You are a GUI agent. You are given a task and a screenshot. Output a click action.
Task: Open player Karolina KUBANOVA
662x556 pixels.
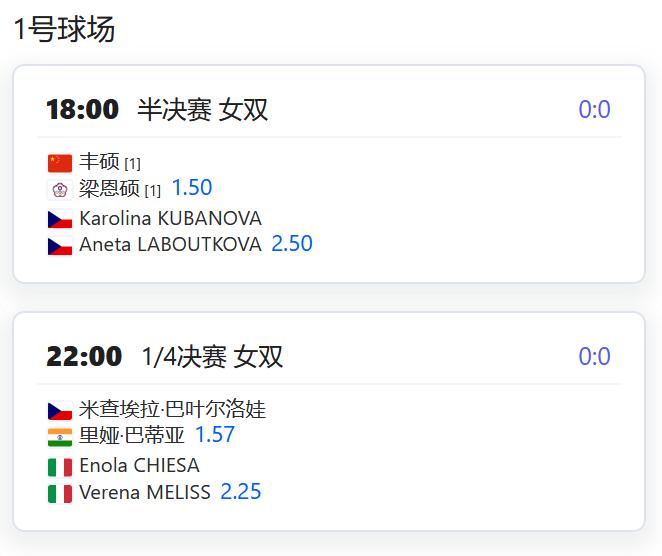[171, 219]
